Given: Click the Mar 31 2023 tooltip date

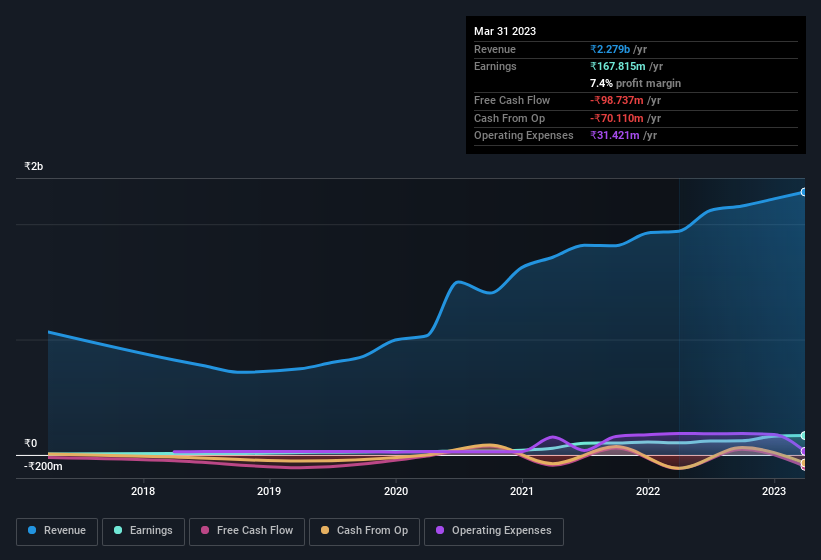Looking at the screenshot, I should pos(505,31).
